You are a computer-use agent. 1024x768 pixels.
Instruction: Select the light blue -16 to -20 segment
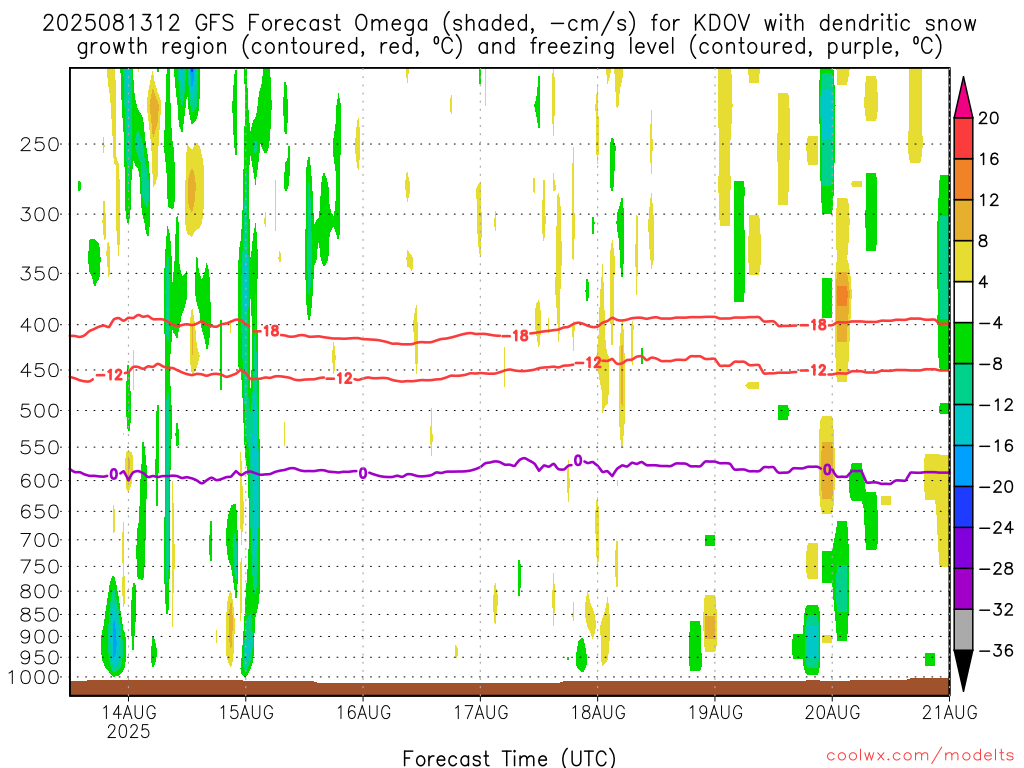[963, 466]
